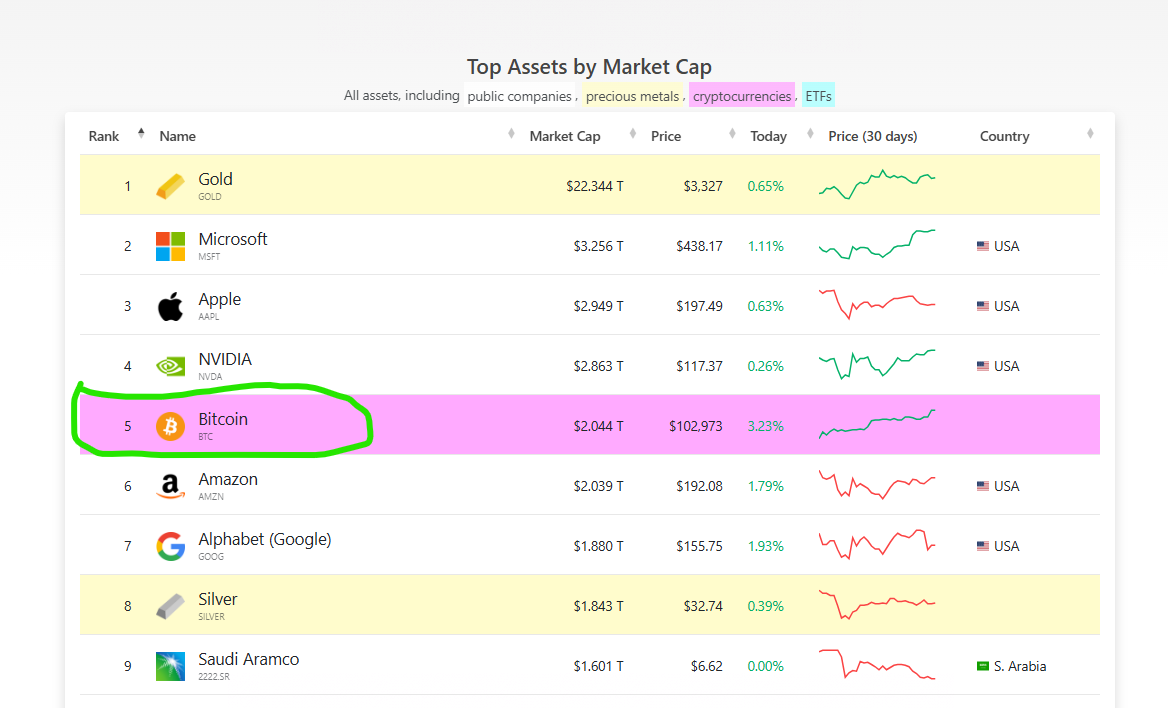Filter by public companies tag
Image resolution: width=1168 pixels, height=708 pixels.
[x=519, y=96]
